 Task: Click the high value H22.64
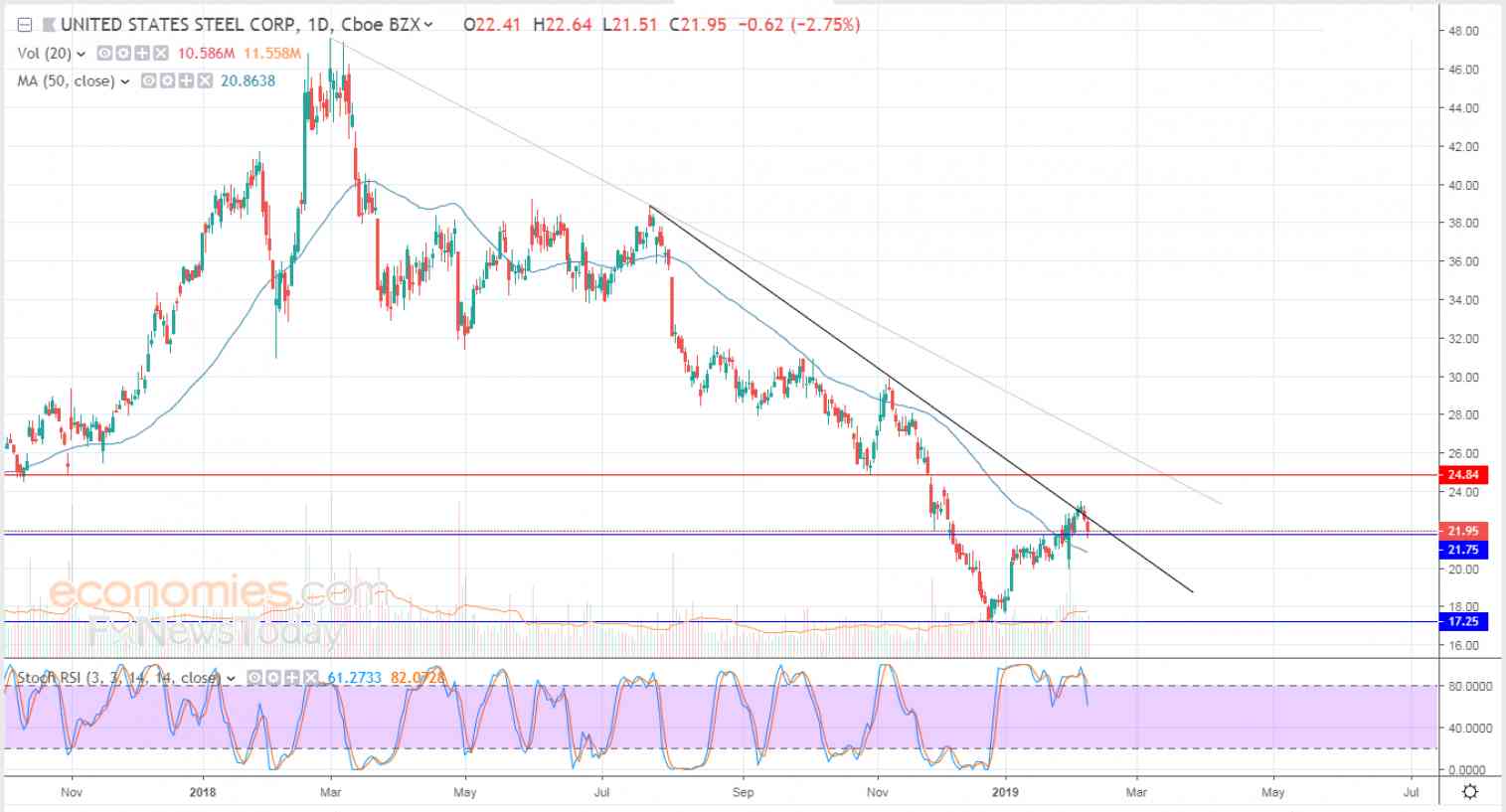pos(564,25)
